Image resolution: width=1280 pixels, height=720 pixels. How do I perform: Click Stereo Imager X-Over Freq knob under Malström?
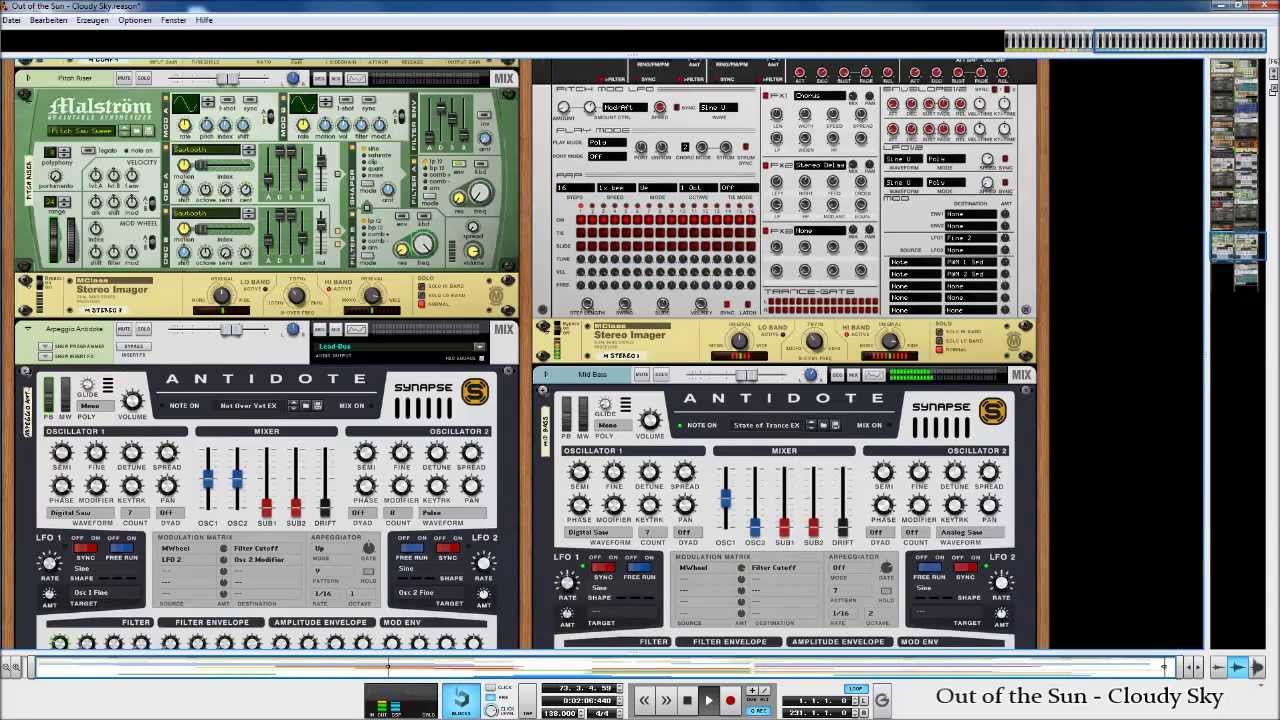click(x=295, y=296)
